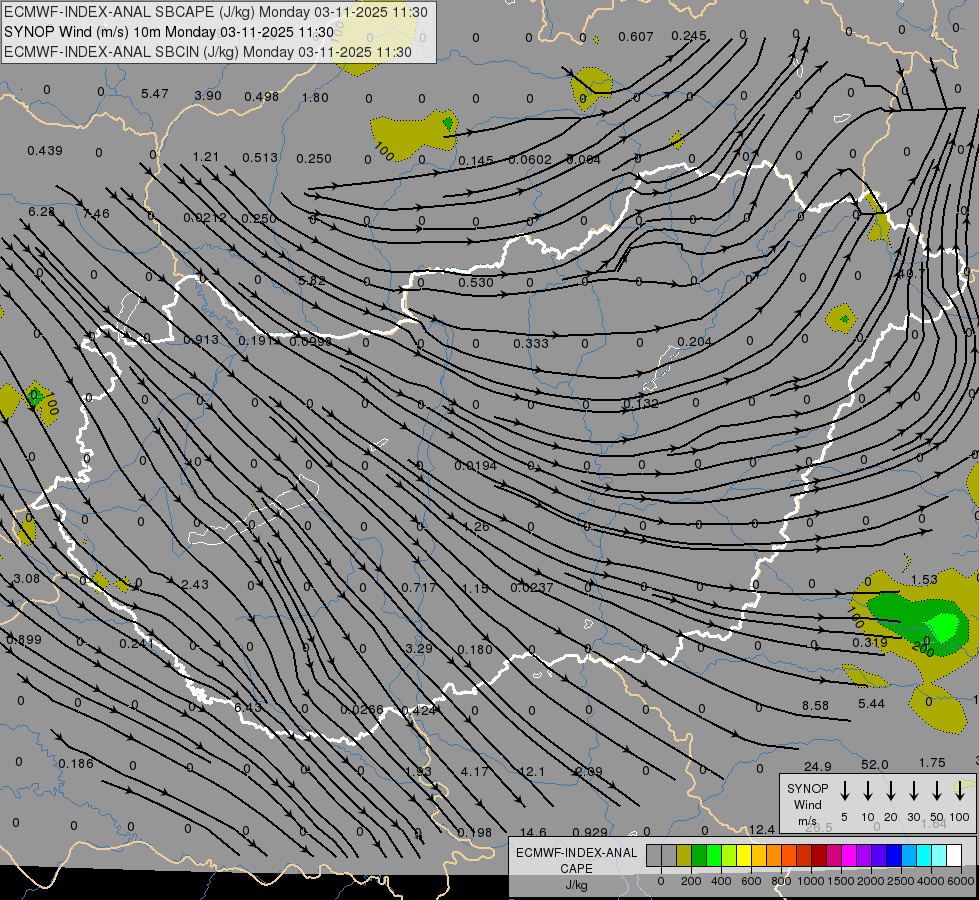This screenshot has width=979, height=900.
Task: Click the grid value 52.0
Action: (x=874, y=765)
